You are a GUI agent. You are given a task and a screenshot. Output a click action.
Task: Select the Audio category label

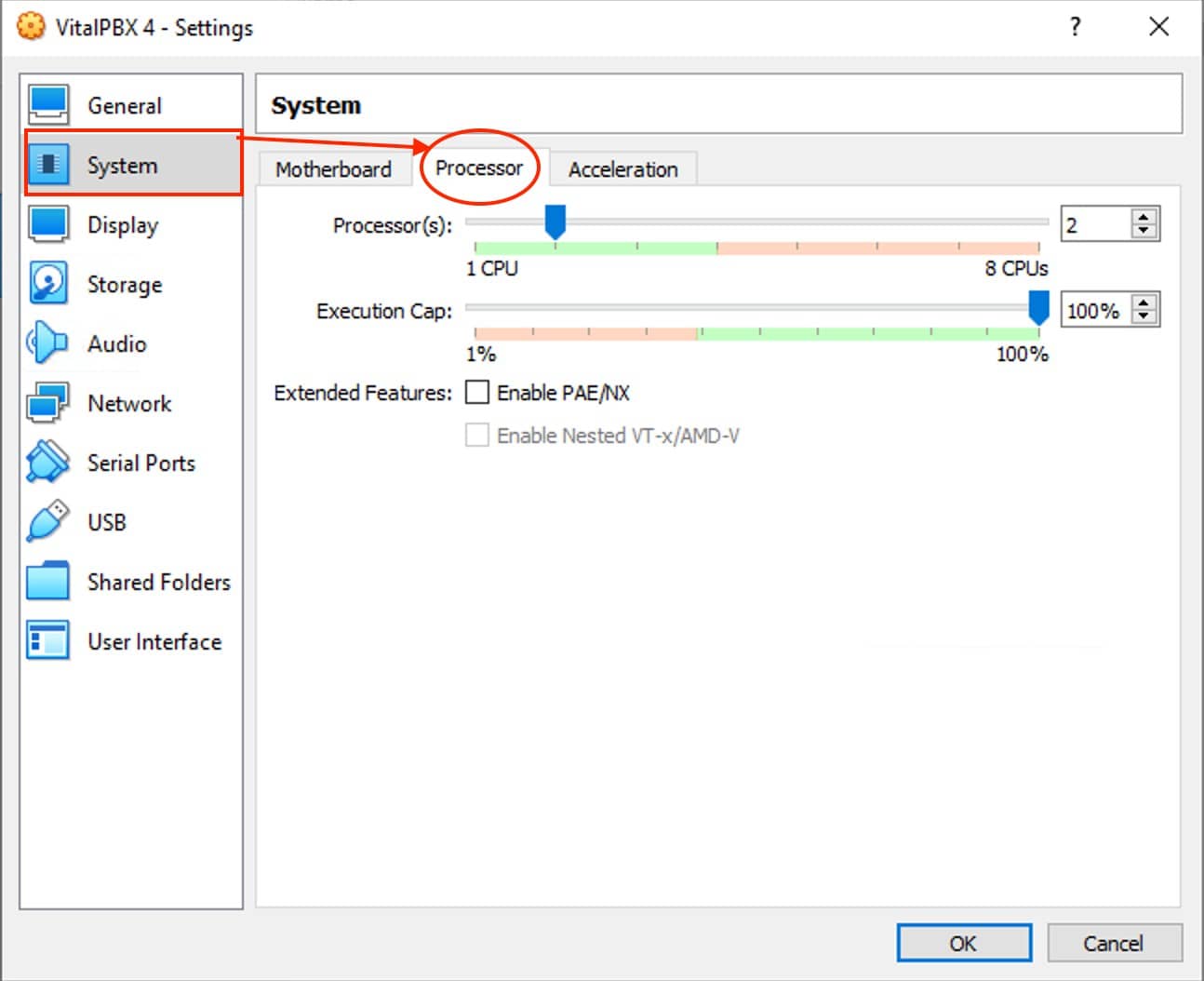pyautogui.click(x=117, y=344)
